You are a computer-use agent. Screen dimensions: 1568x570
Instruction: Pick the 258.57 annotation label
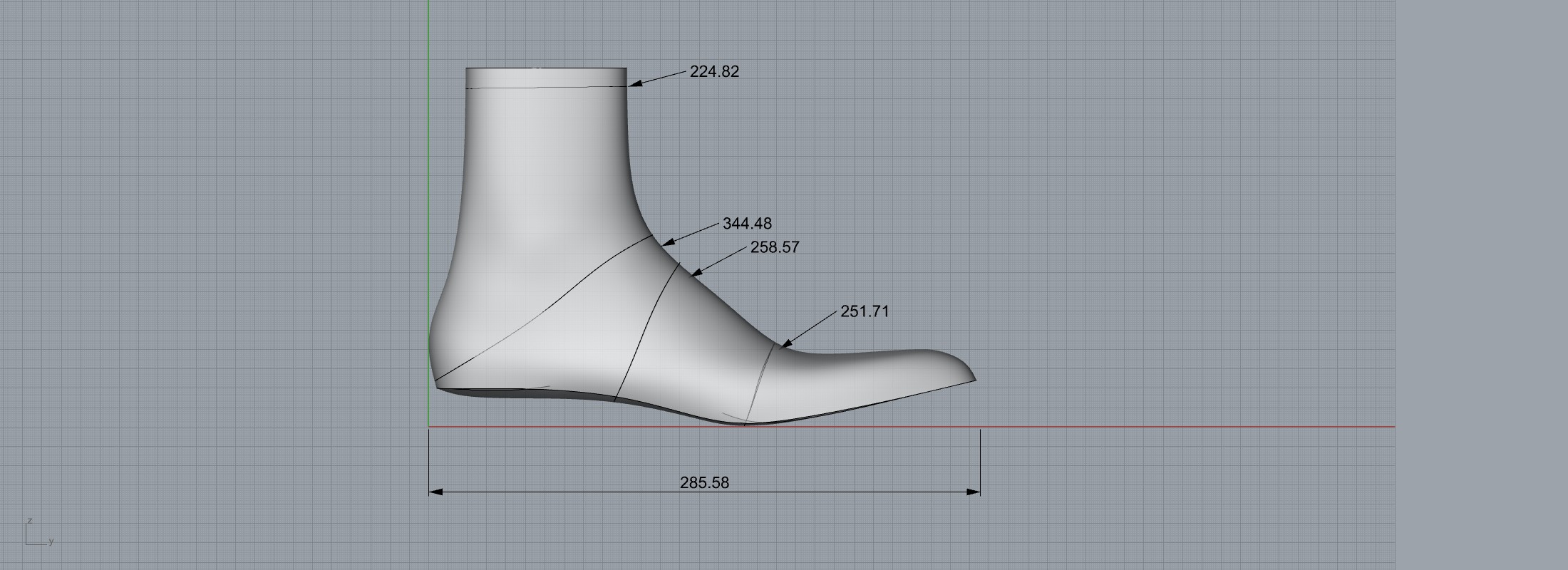(775, 247)
